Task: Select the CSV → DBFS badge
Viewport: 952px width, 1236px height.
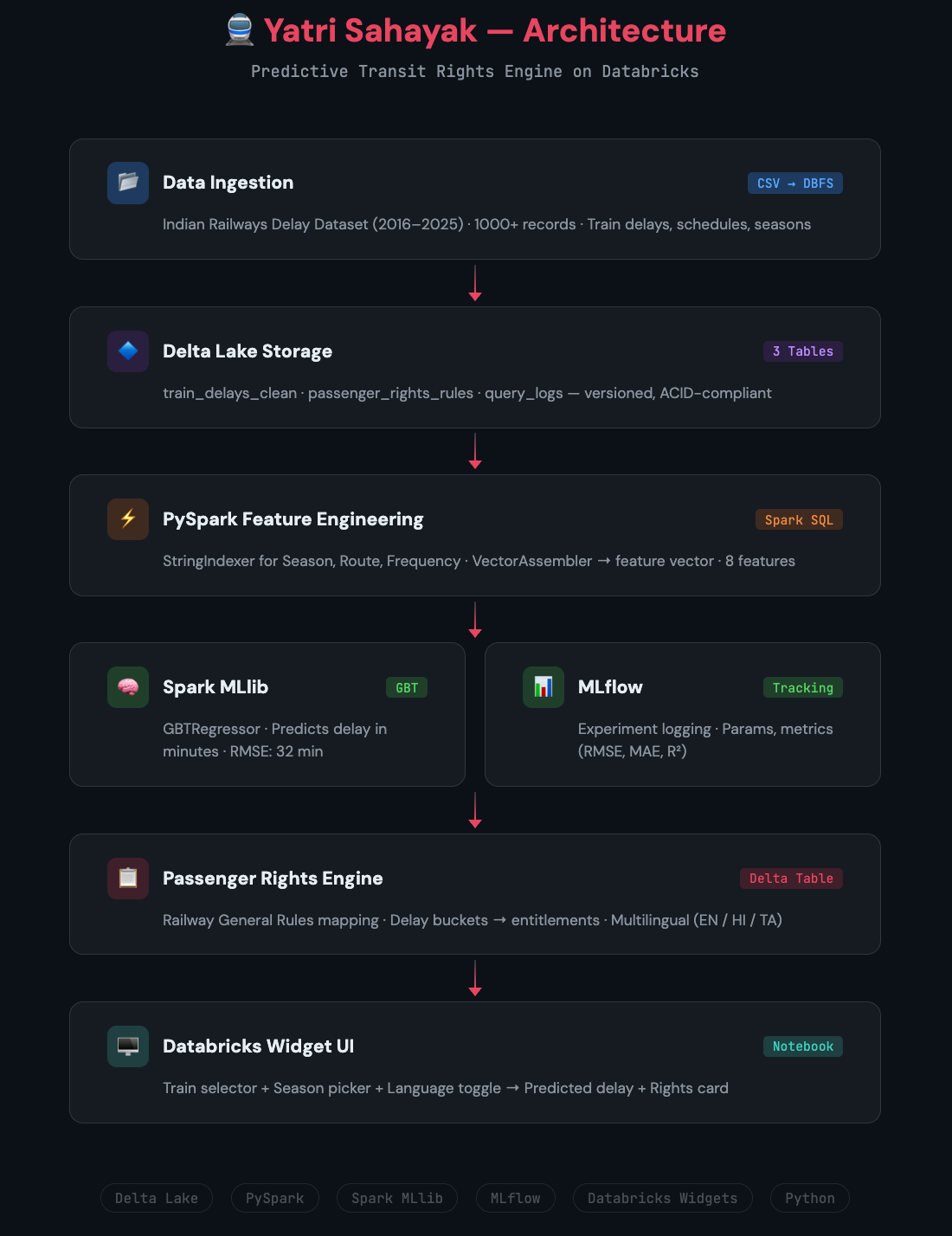Action: tap(795, 183)
